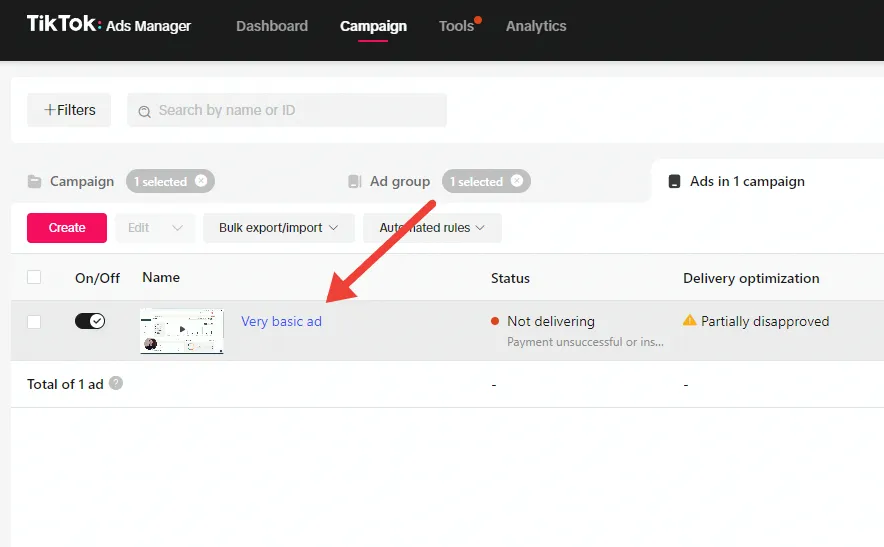Screen dimensions: 884x547
Task: Clear the Ad group 1 selected filter
Action: pos(516,180)
